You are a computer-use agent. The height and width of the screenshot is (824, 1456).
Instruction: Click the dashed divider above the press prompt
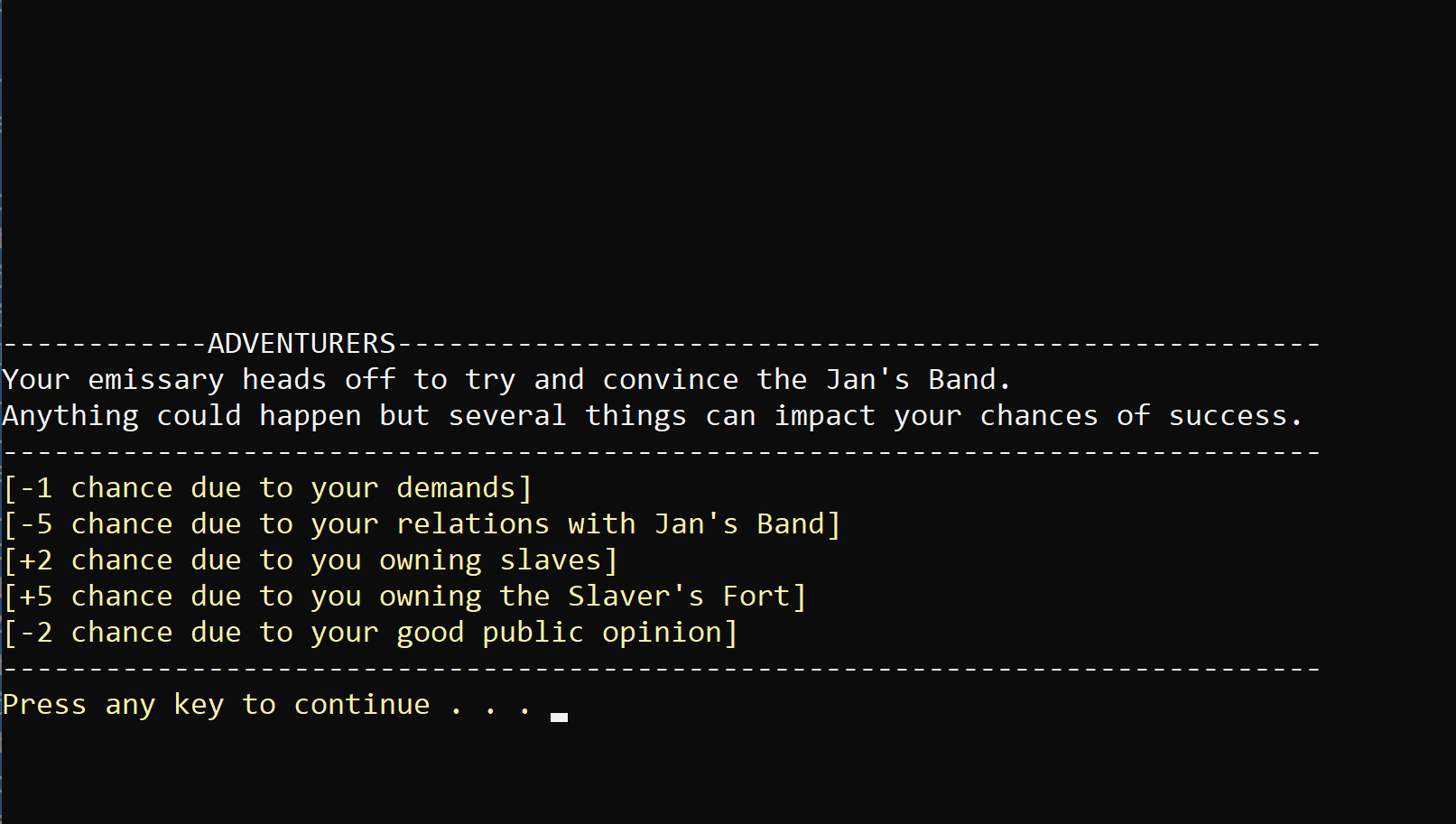662,669
